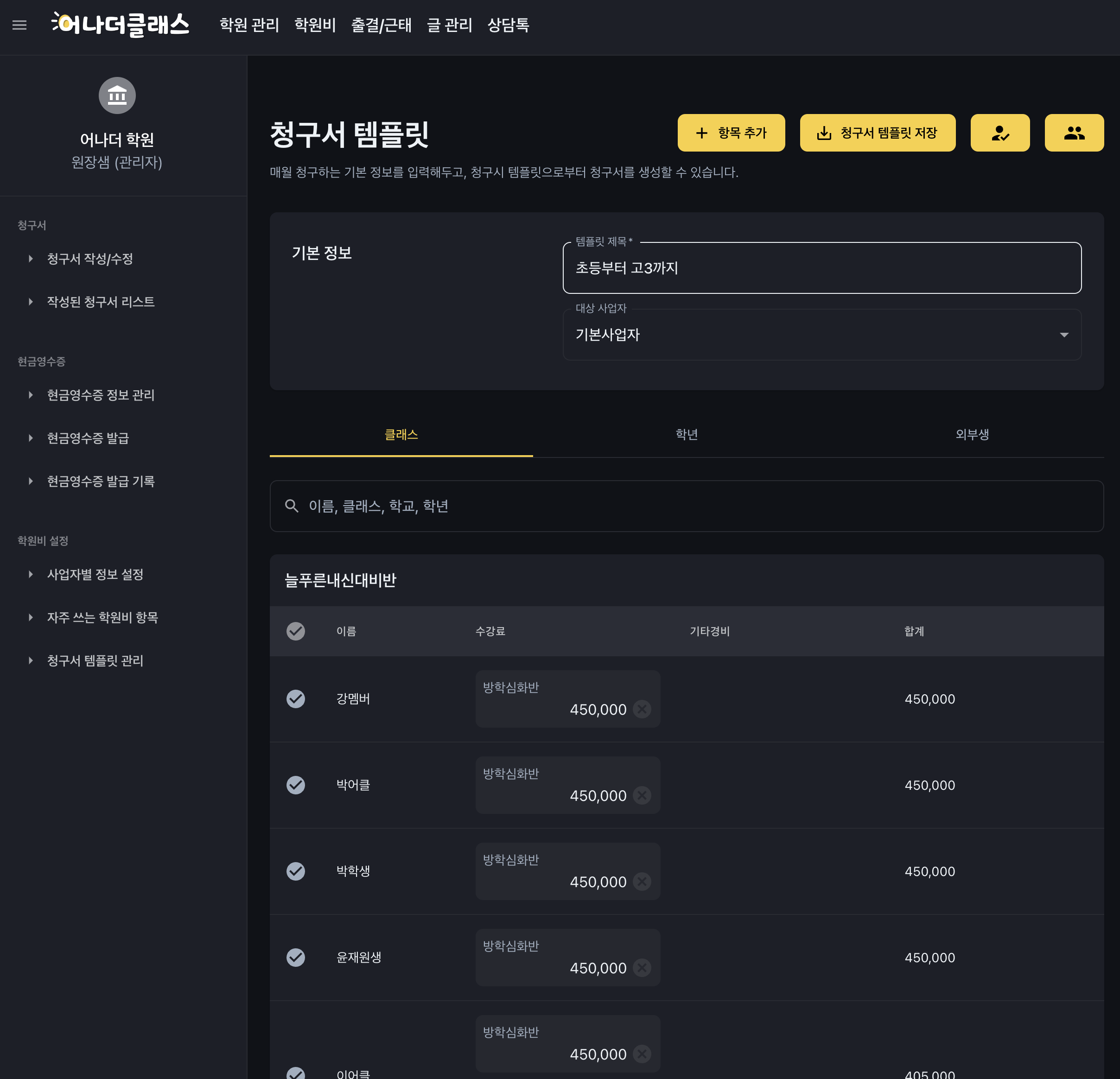
Task: Remove 방학심화반 fee for 박학생
Action: click(642, 882)
